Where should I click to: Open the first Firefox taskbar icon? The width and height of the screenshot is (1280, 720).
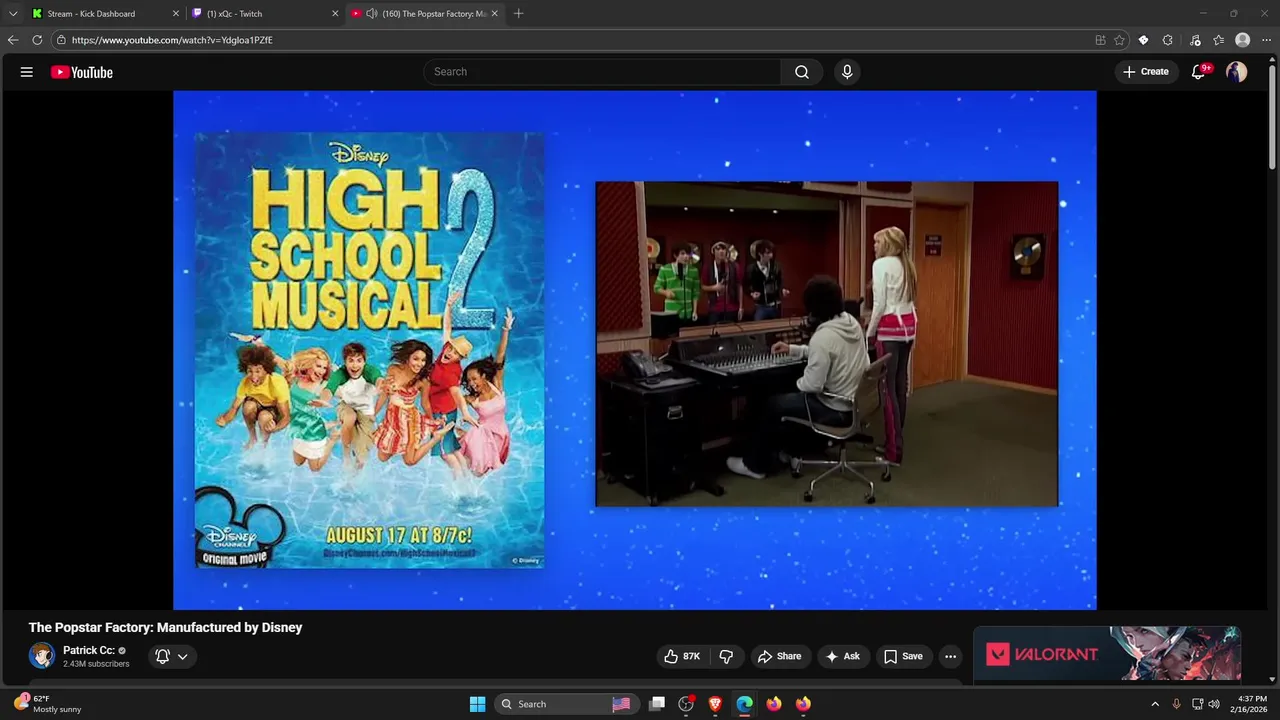(x=774, y=704)
